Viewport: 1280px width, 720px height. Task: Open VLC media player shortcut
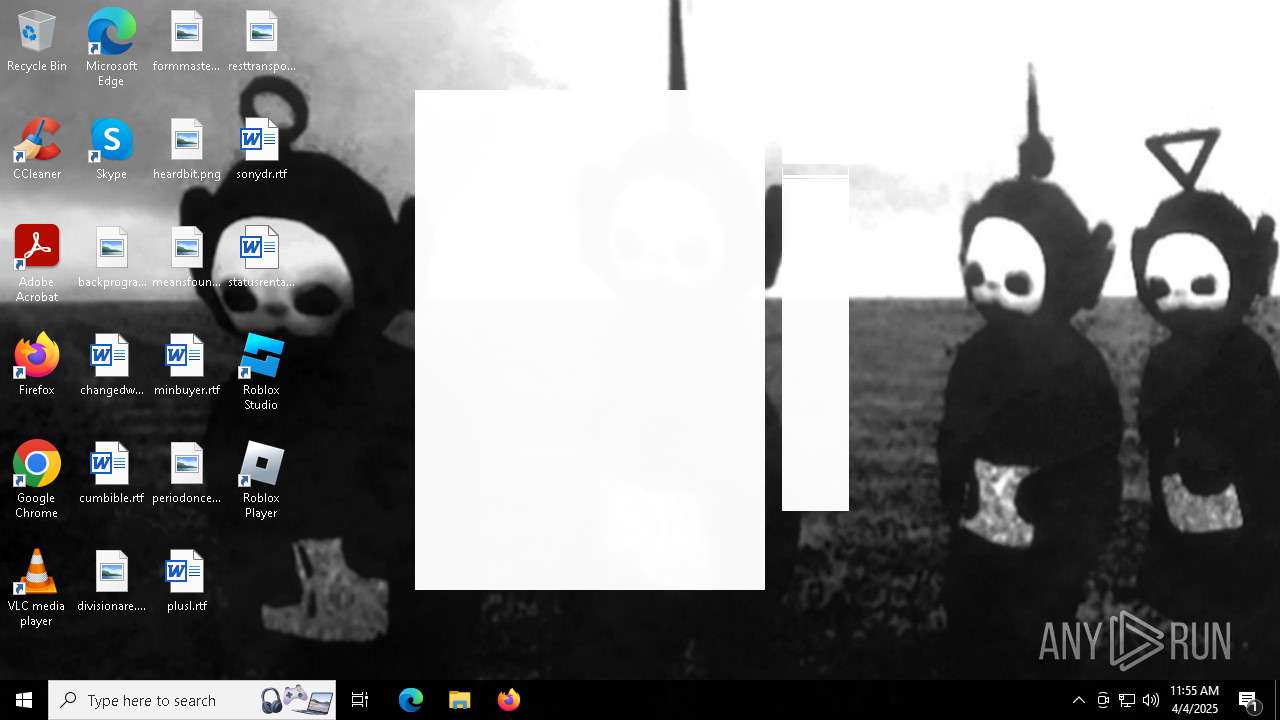[x=36, y=587]
